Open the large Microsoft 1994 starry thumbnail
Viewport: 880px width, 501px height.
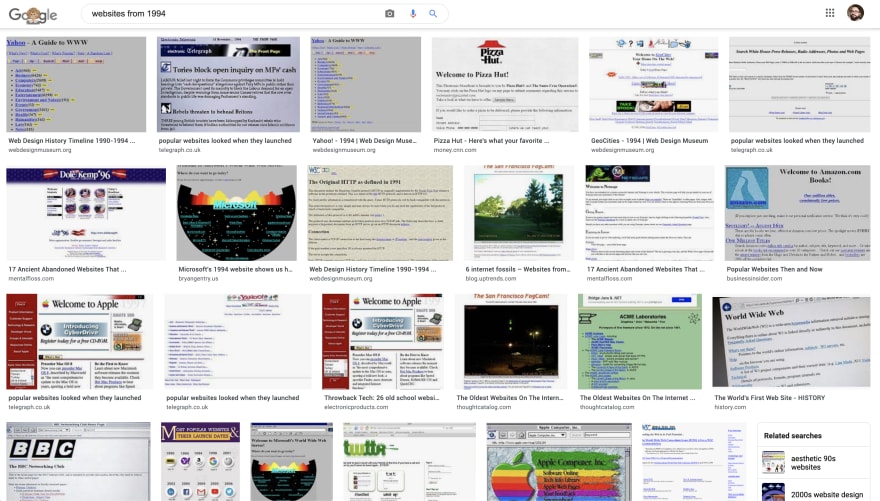(236, 213)
